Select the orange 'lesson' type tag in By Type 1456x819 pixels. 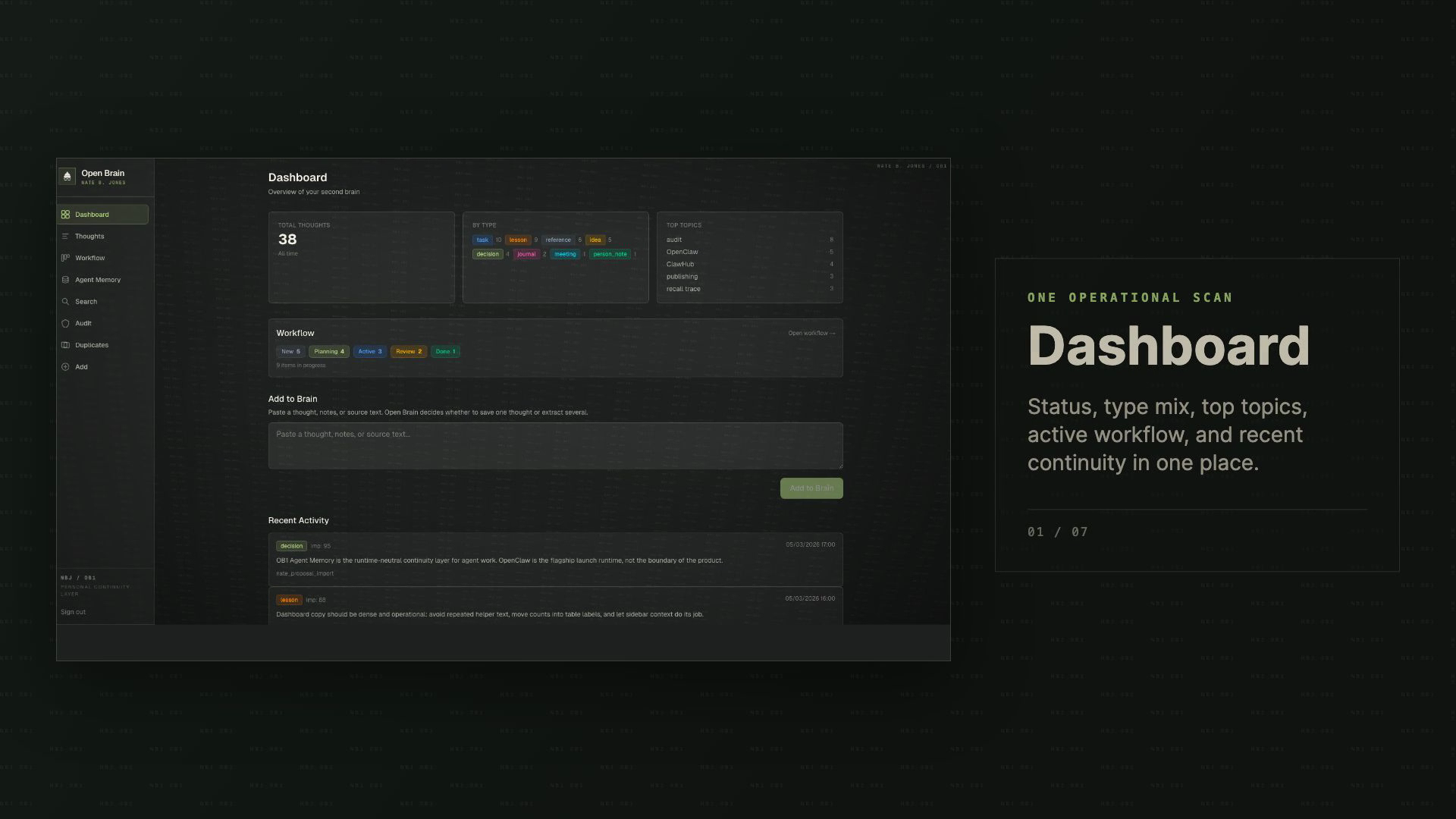click(x=518, y=240)
